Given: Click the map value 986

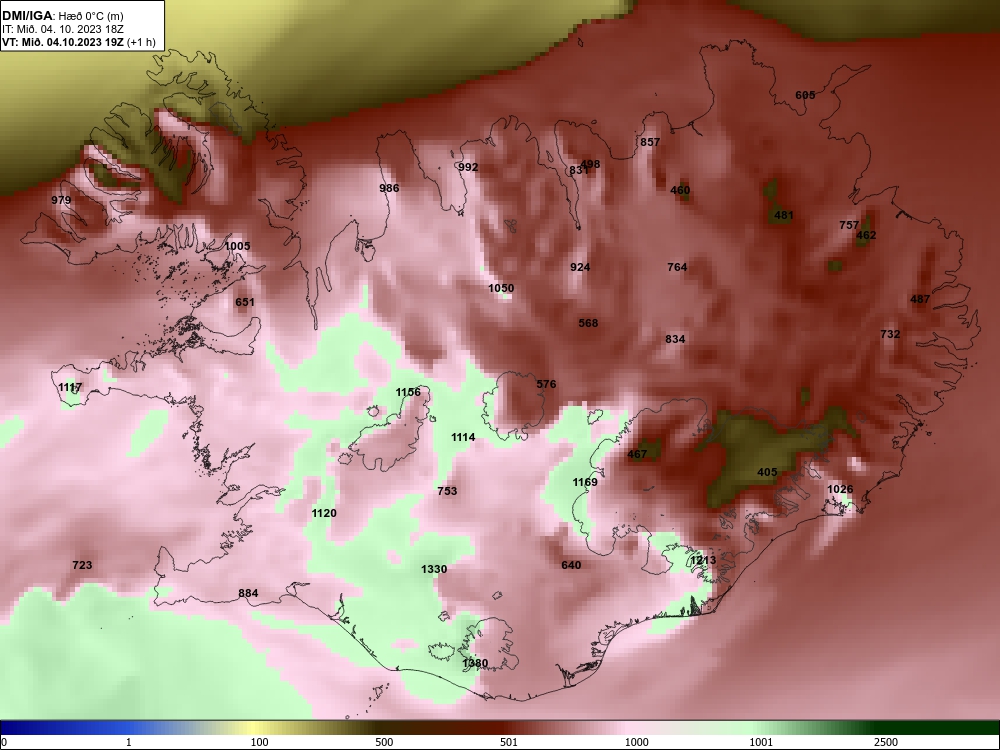Looking at the screenshot, I should coord(389,188).
